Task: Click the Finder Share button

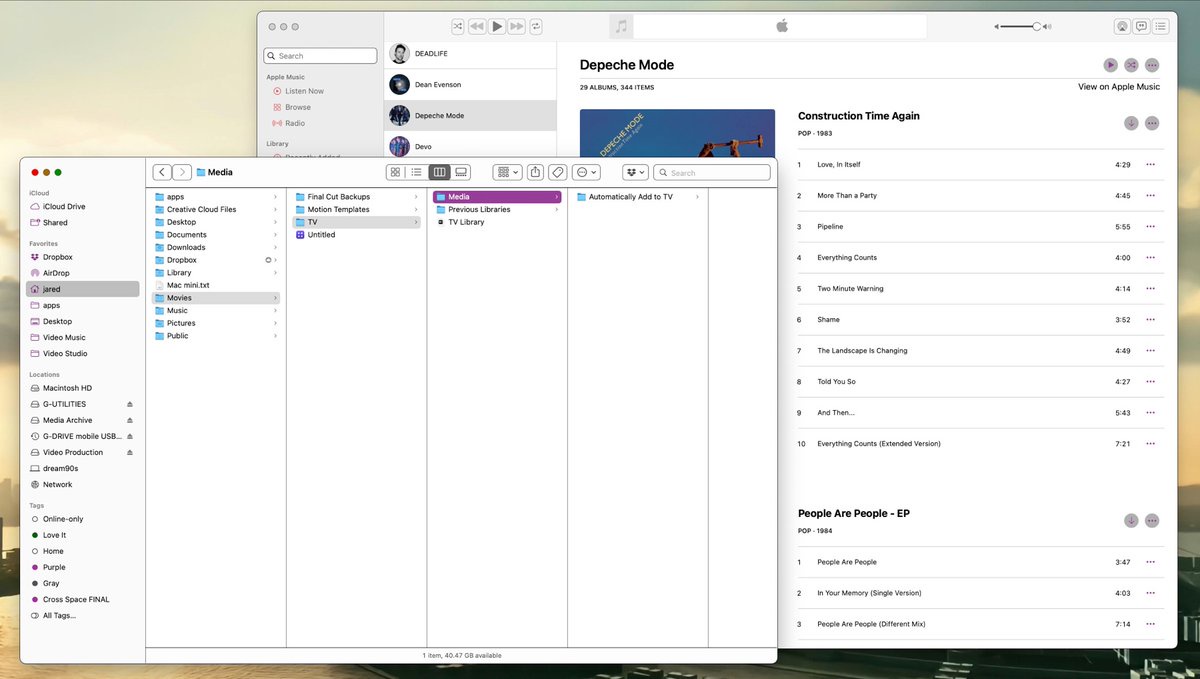Action: (536, 172)
